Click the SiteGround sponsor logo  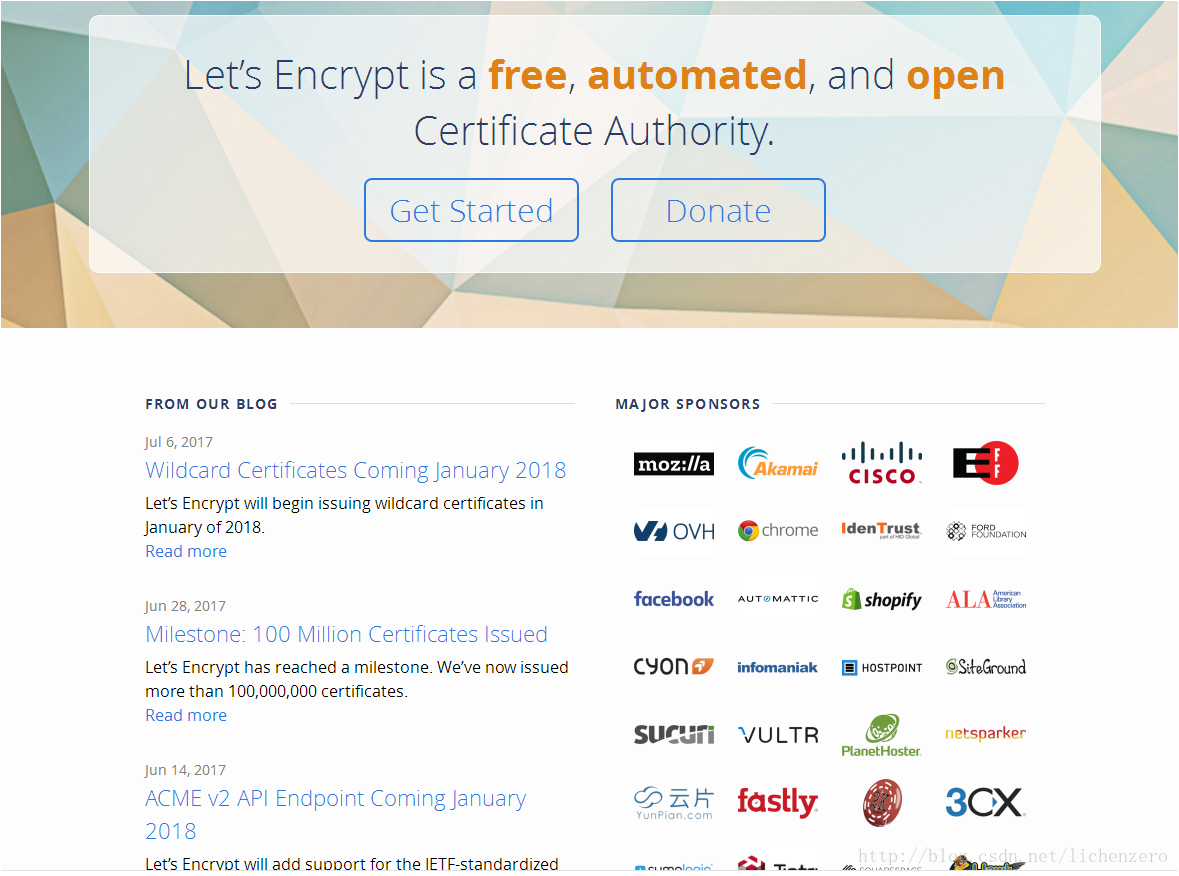986,667
